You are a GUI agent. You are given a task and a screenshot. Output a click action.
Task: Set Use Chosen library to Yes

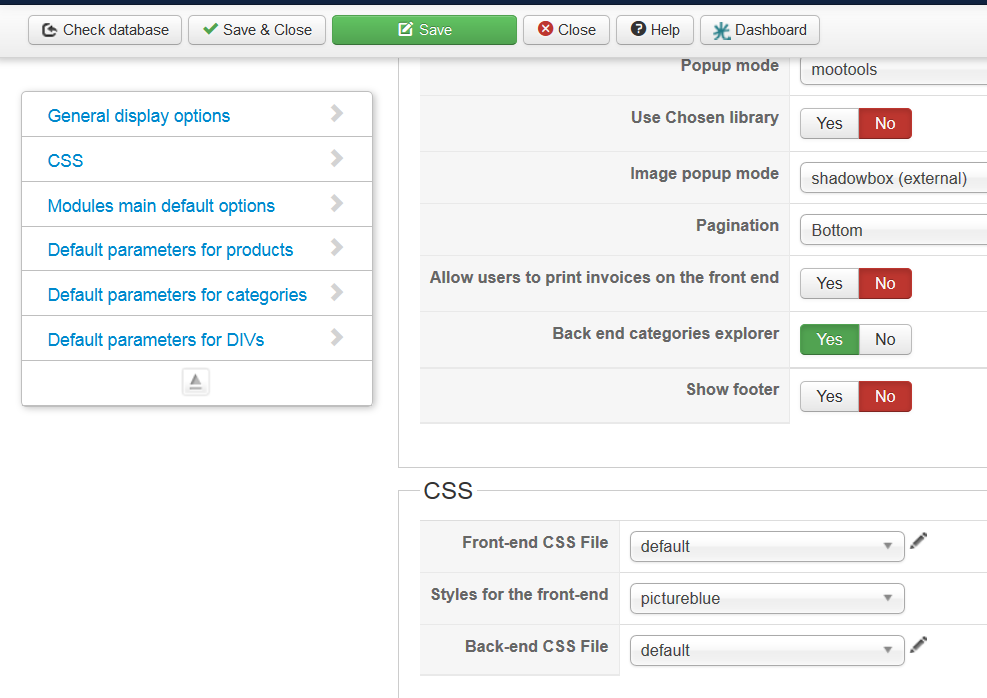pyautogui.click(x=829, y=124)
